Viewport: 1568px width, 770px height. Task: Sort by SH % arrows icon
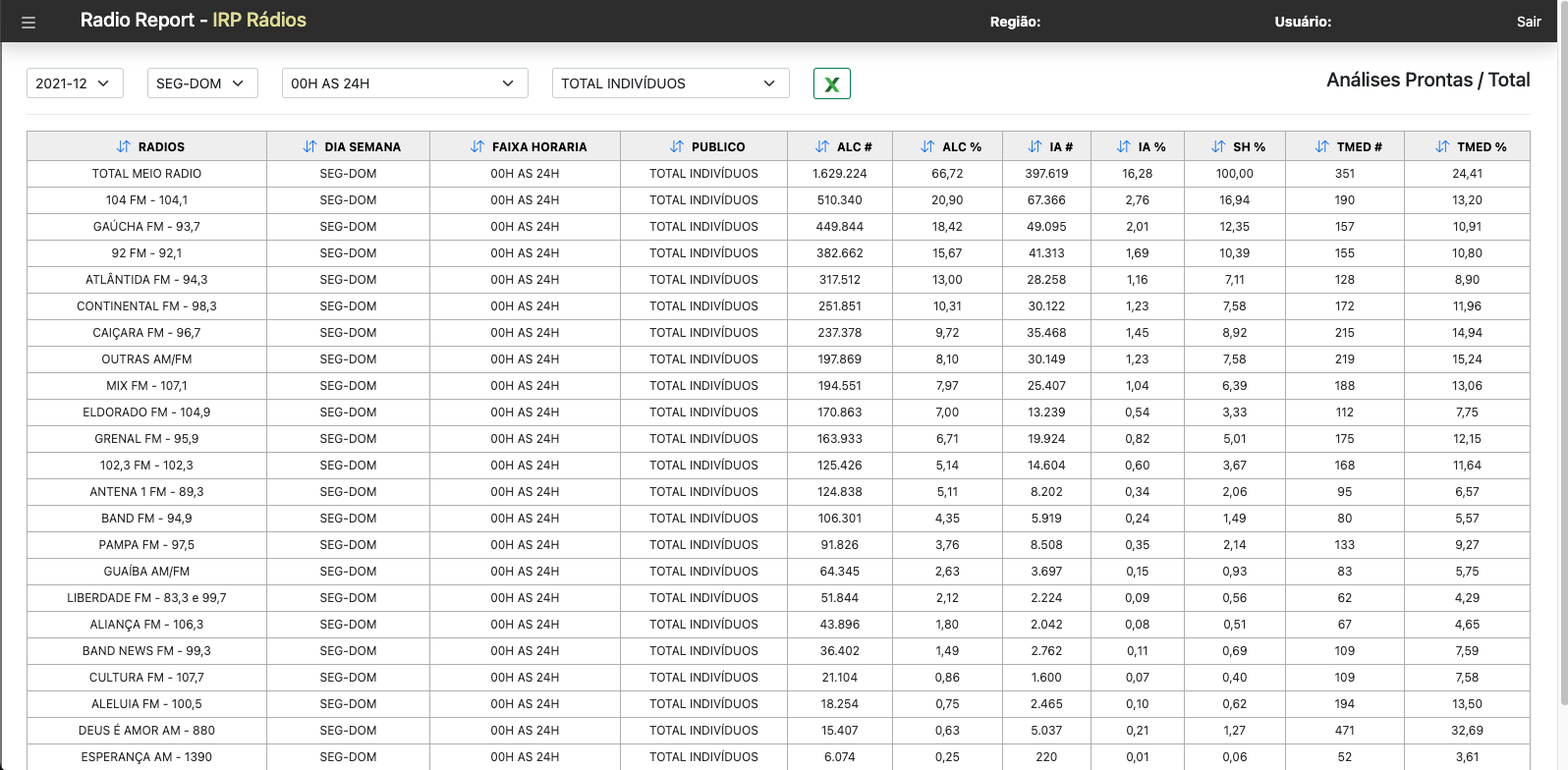click(1218, 146)
